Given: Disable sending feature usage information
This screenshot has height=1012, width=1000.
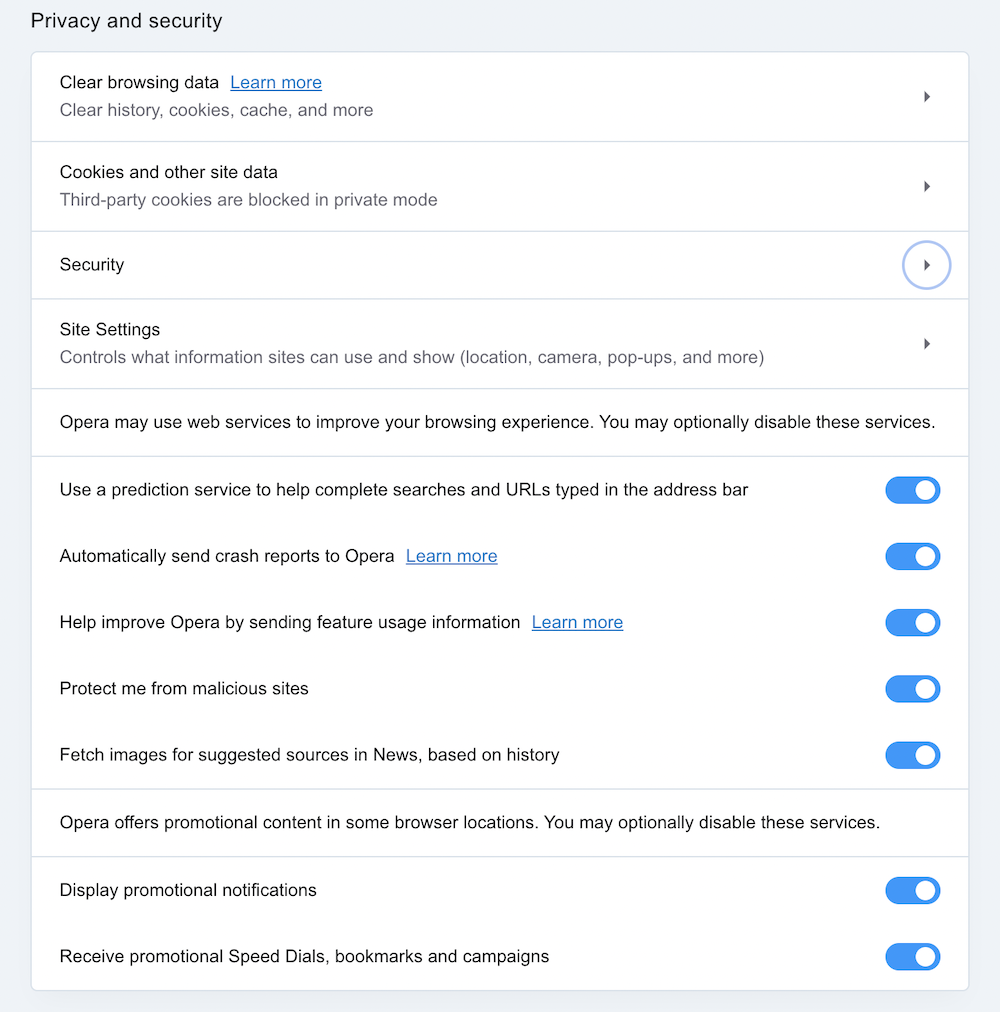Looking at the screenshot, I should [x=912, y=622].
